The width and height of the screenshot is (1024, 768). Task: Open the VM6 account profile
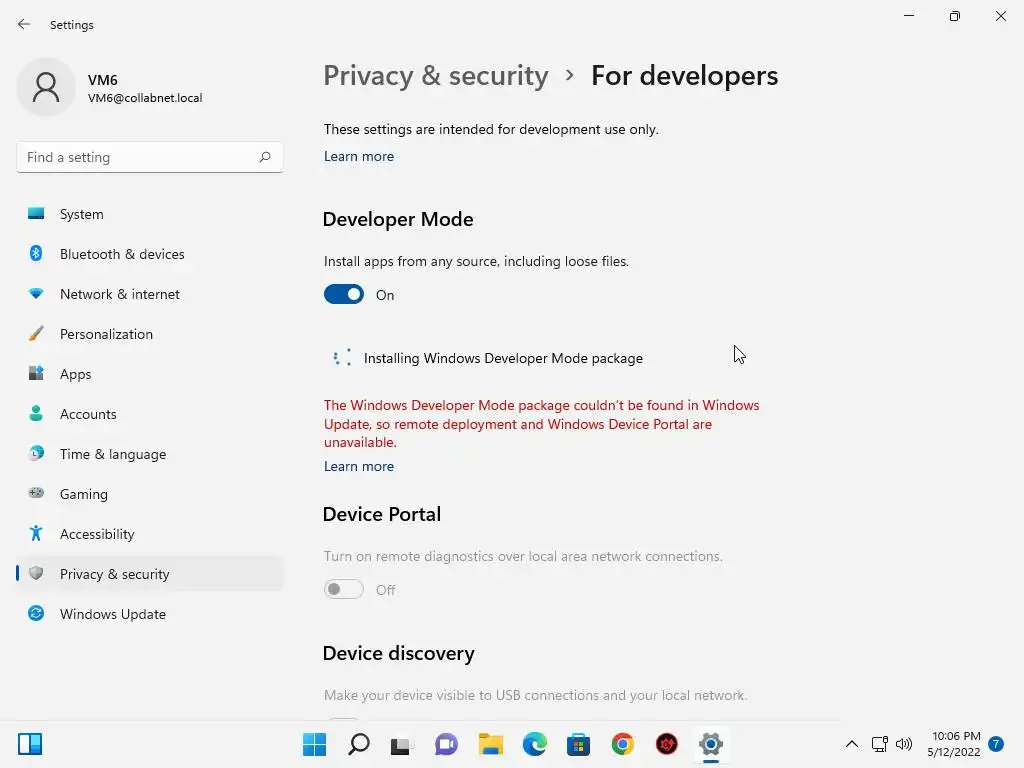click(x=110, y=88)
